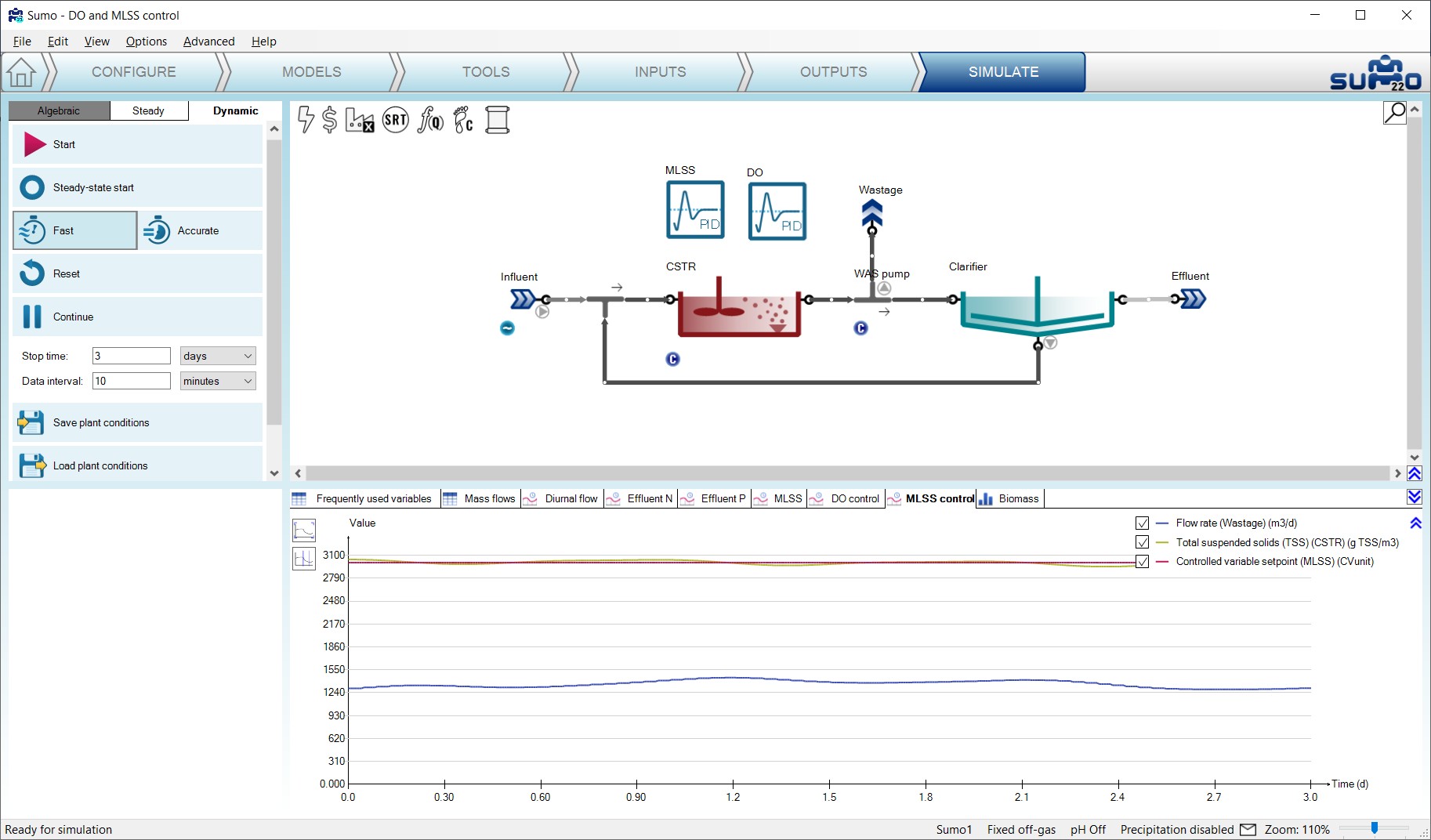Go to the CONFIGURE step
This screenshot has height=840, width=1431.
click(133, 72)
